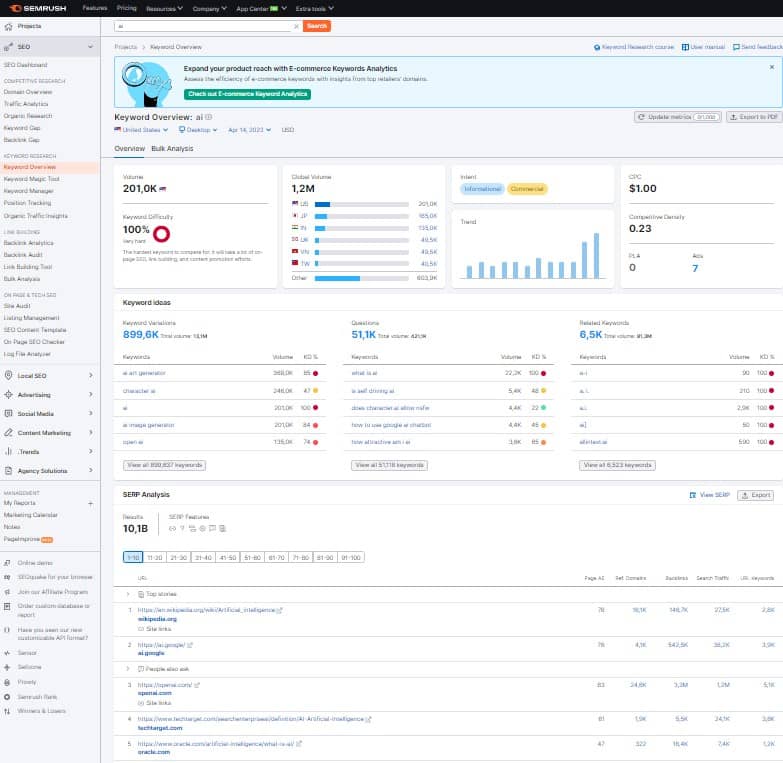The width and height of the screenshot is (783, 763).
Task: Click the Export to PDF button
Action: coord(752,117)
